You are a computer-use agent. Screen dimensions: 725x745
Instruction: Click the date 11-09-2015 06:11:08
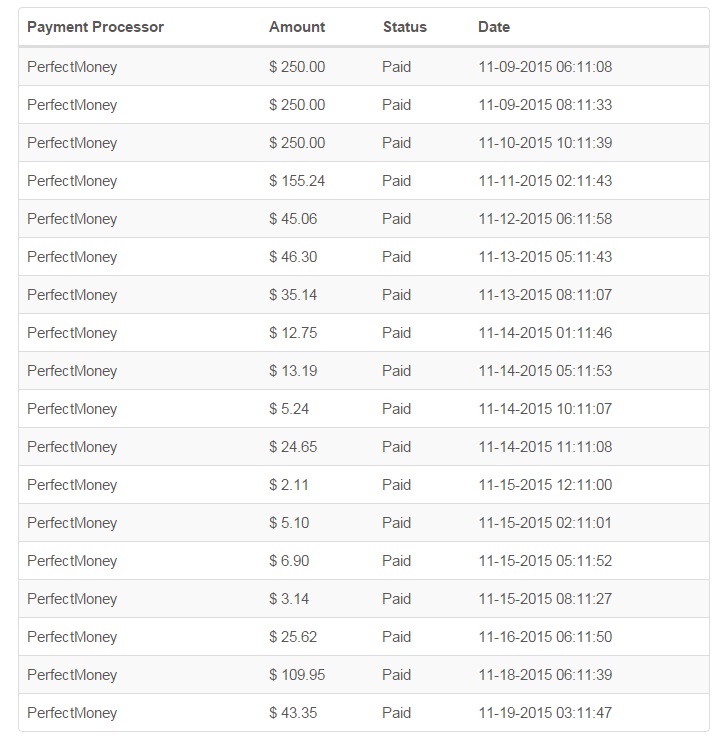click(x=545, y=67)
